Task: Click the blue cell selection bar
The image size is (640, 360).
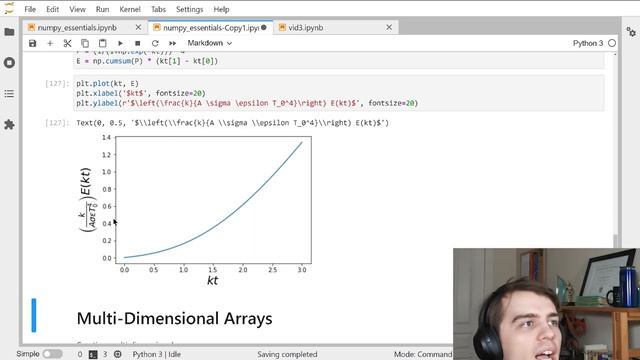Action: (x=34, y=315)
